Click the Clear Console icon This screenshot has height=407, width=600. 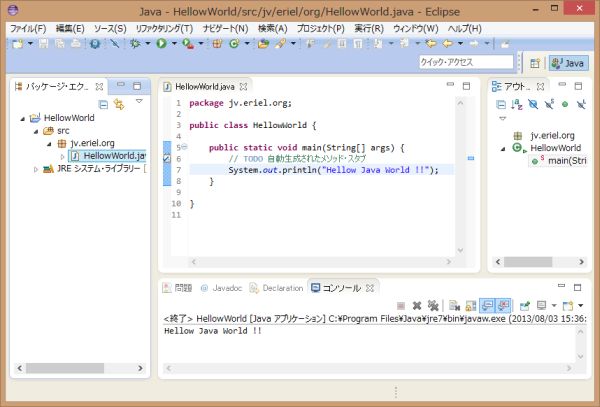[x=454, y=305]
